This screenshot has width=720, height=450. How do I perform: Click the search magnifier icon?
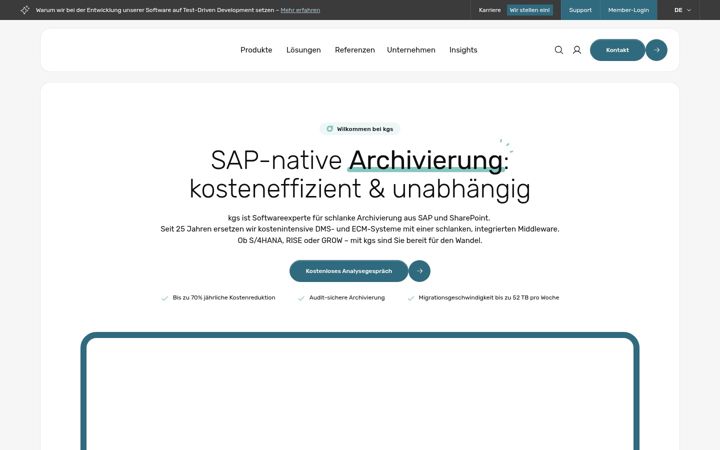[x=558, y=50]
